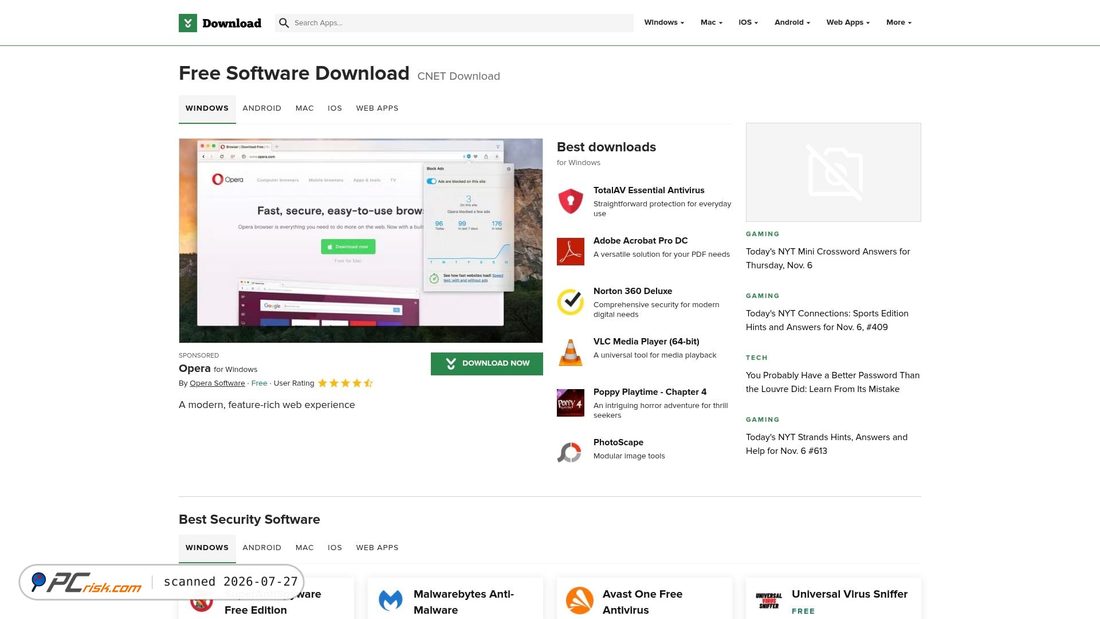Screen dimensions: 1100x619
Task: Select ANDROID tab under Best Security Software
Action: click(262, 548)
